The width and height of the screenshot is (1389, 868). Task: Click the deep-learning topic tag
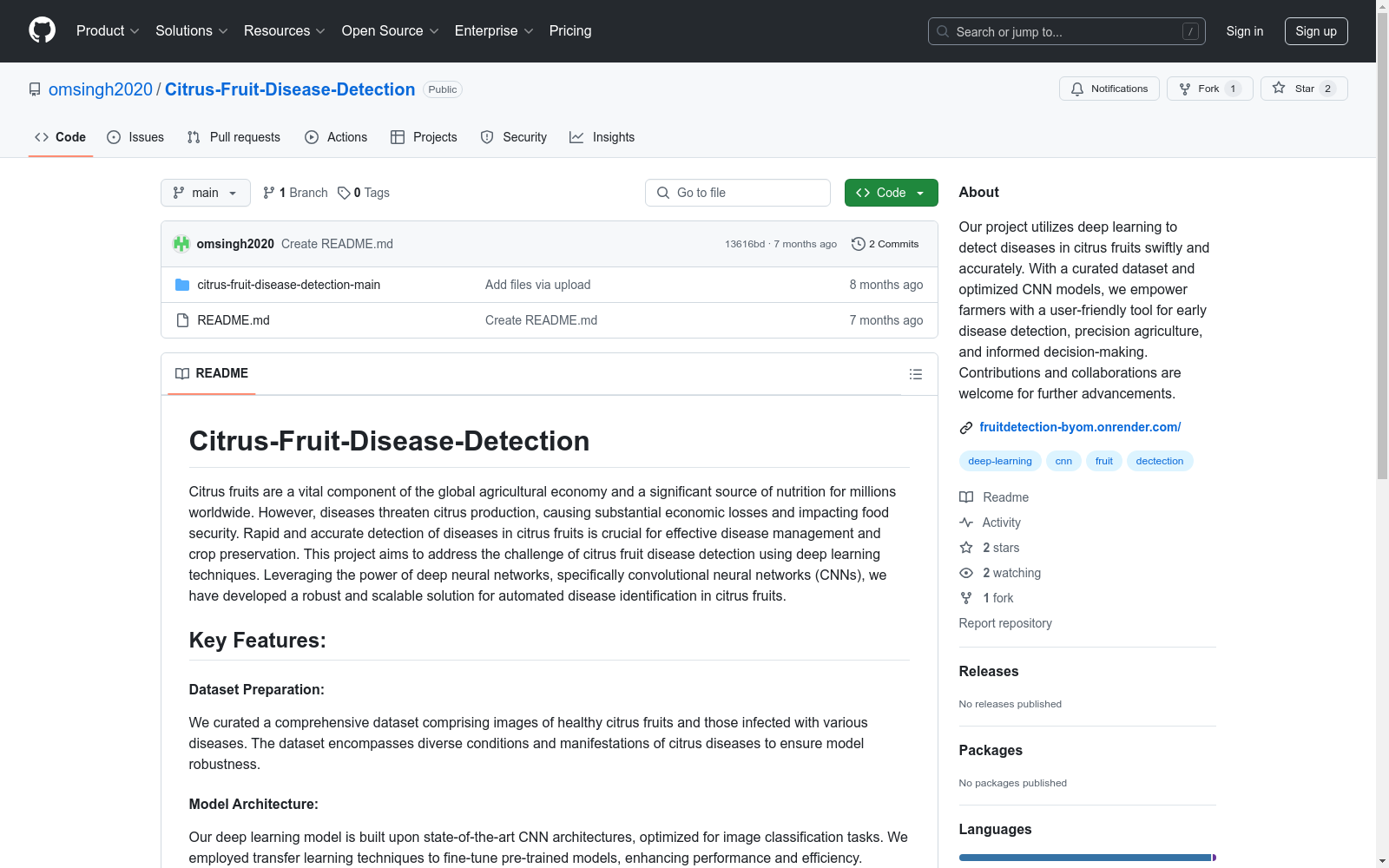(x=1000, y=461)
